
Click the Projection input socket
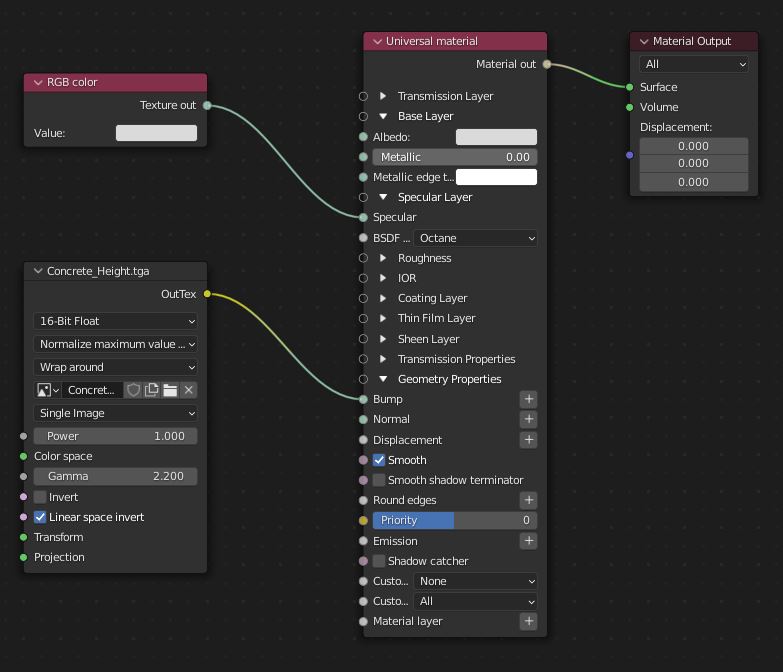pos(23,557)
